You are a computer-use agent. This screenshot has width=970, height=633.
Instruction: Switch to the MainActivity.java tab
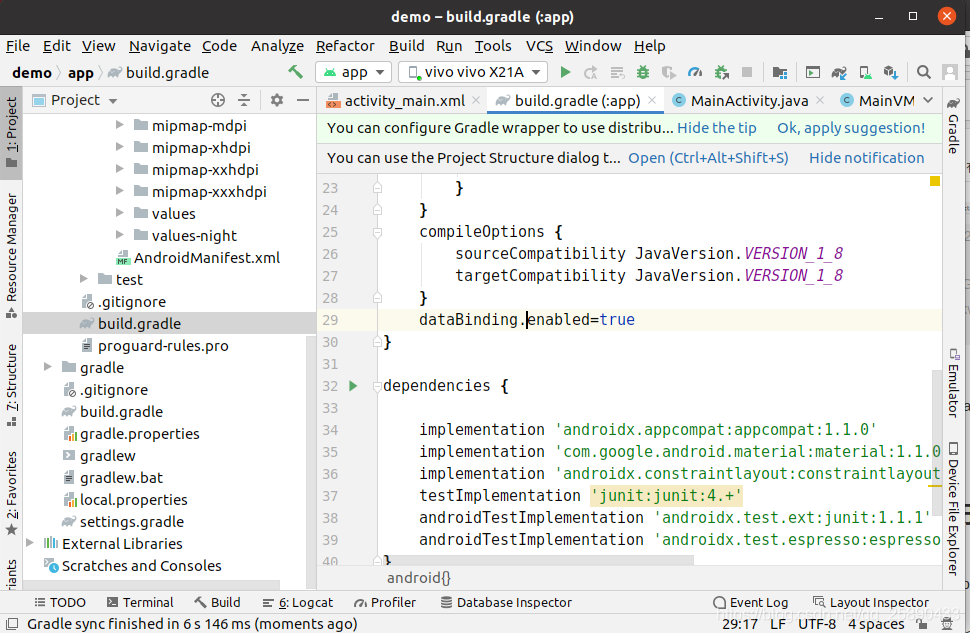tap(749, 100)
